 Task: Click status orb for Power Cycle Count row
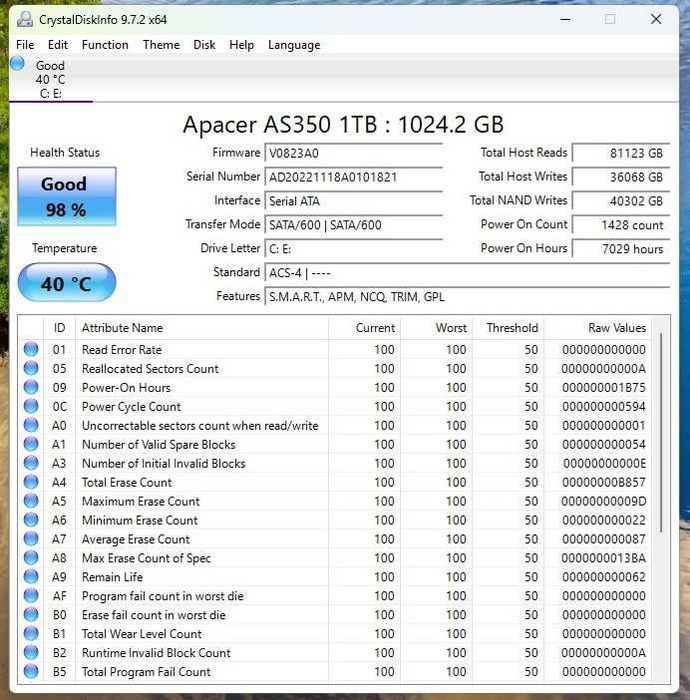31,406
